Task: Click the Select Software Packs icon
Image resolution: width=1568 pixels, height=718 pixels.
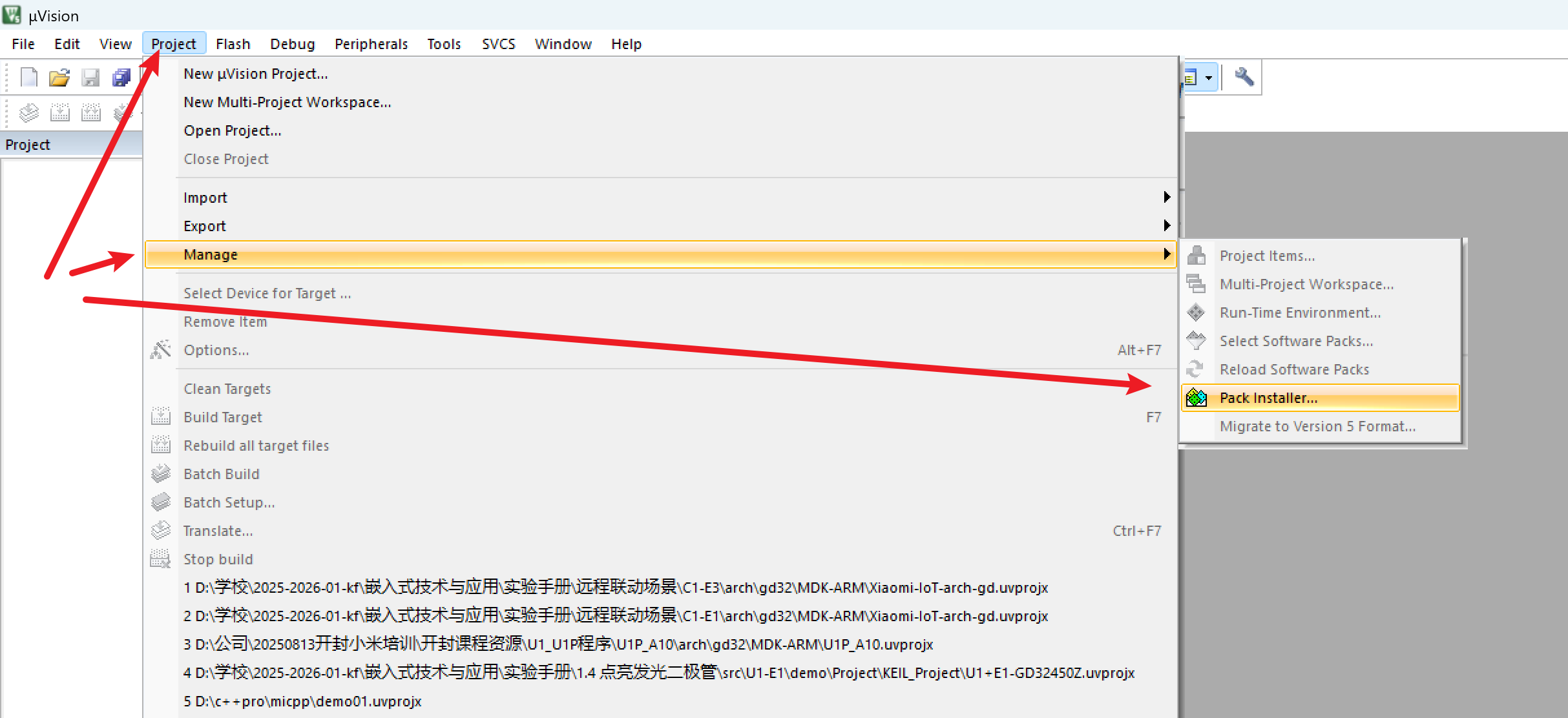Action: coord(1197,341)
